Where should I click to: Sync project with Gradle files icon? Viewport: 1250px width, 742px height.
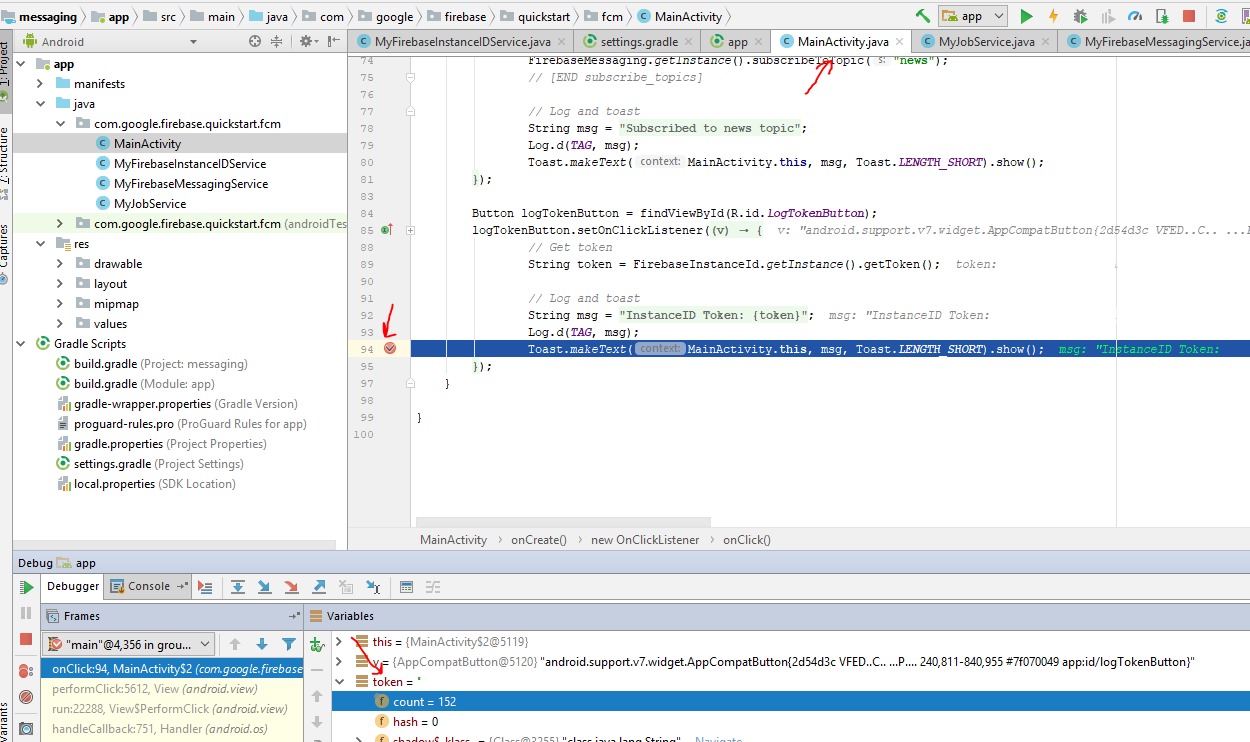click(1222, 16)
